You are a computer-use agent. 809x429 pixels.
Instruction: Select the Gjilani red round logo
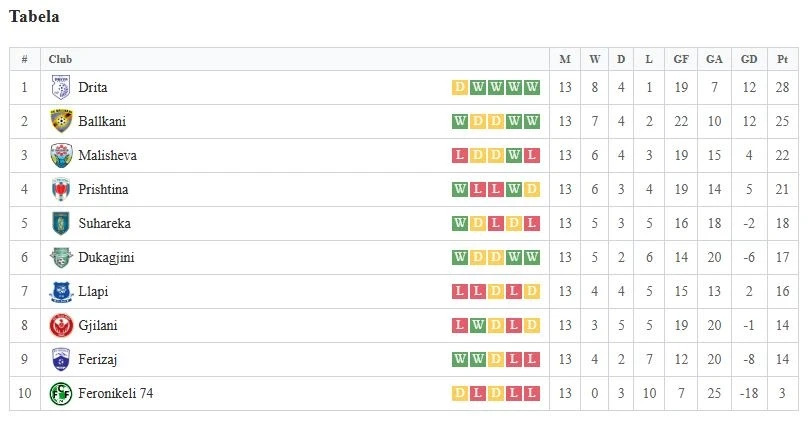point(61,326)
